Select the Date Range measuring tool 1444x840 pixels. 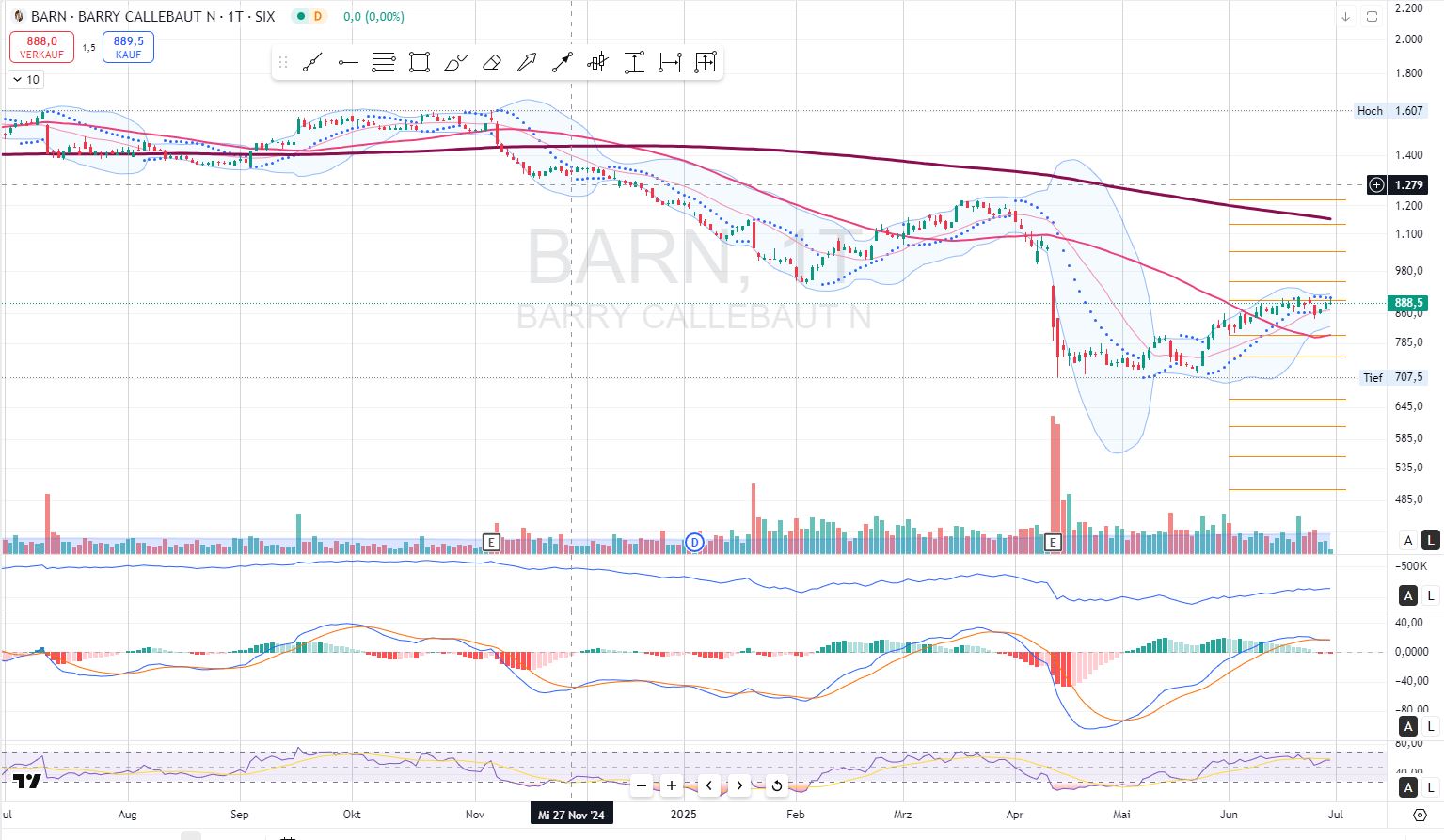pyautogui.click(x=670, y=63)
